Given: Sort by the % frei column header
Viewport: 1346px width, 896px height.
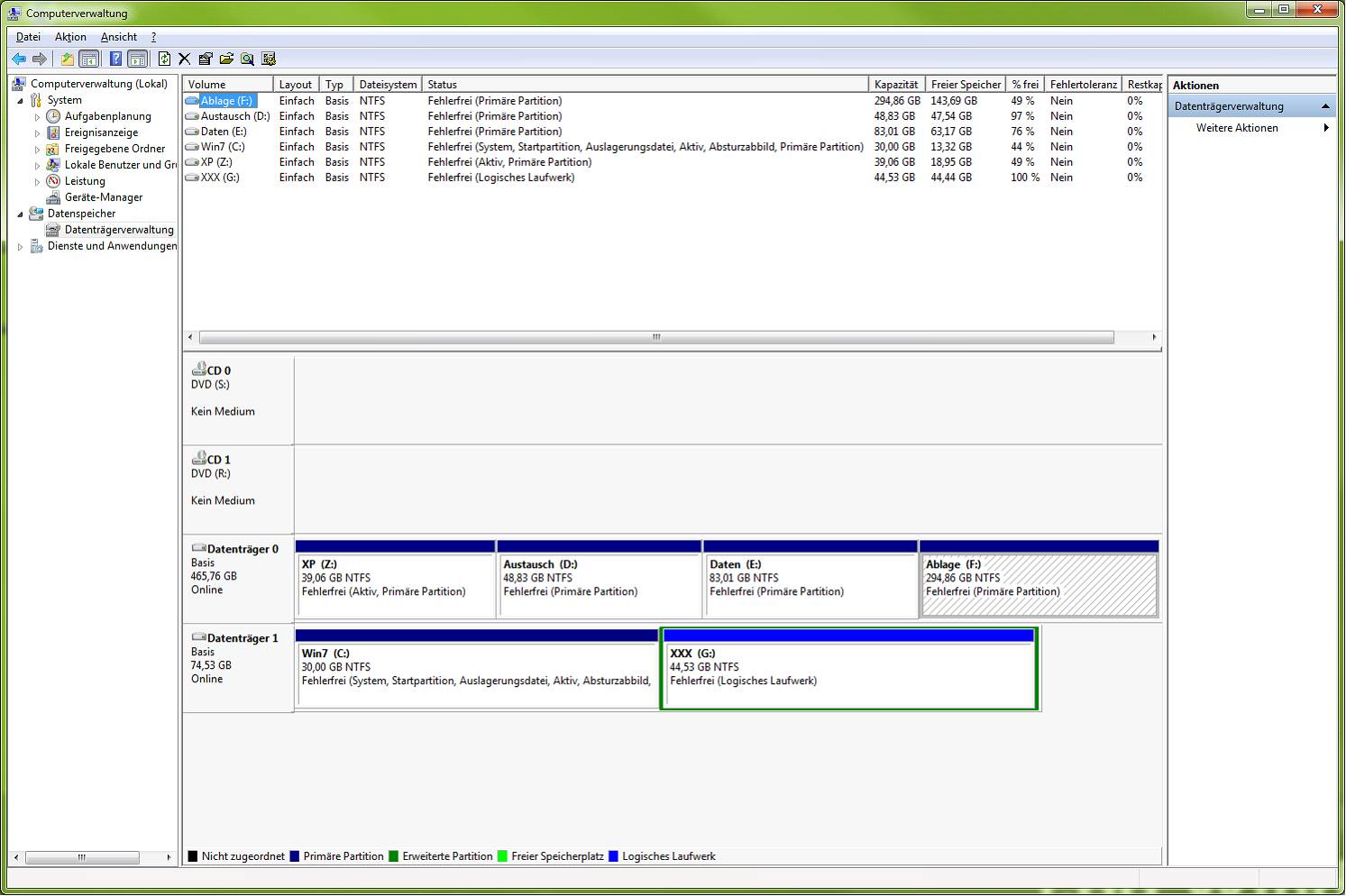Looking at the screenshot, I should (1025, 84).
